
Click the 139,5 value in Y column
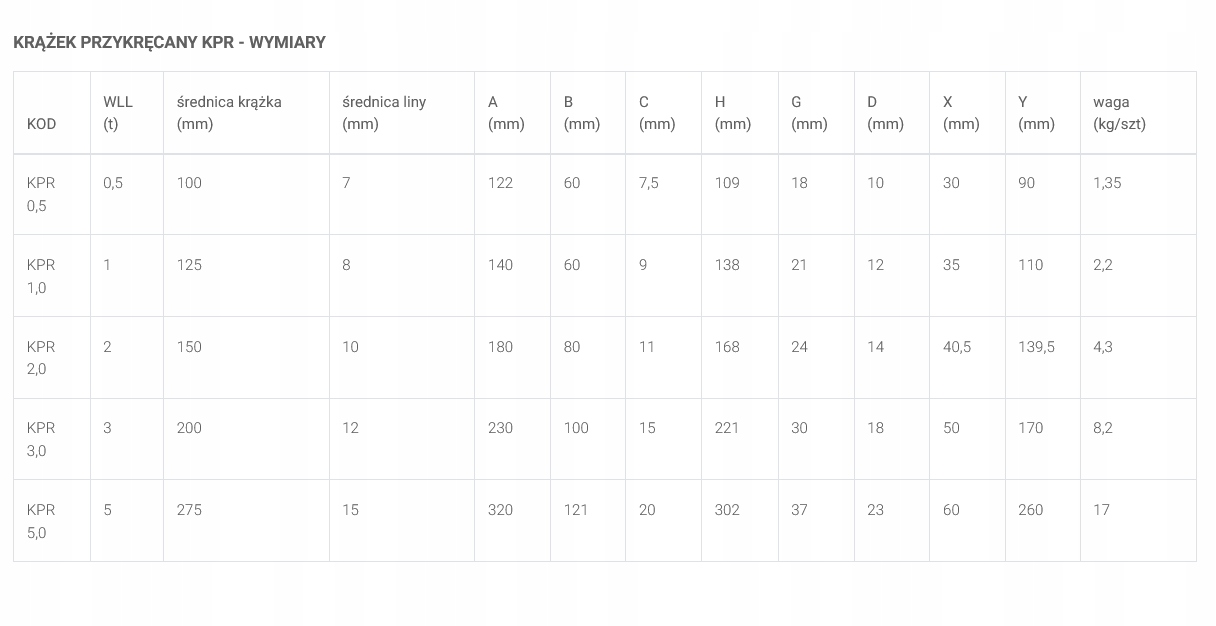click(x=1036, y=347)
